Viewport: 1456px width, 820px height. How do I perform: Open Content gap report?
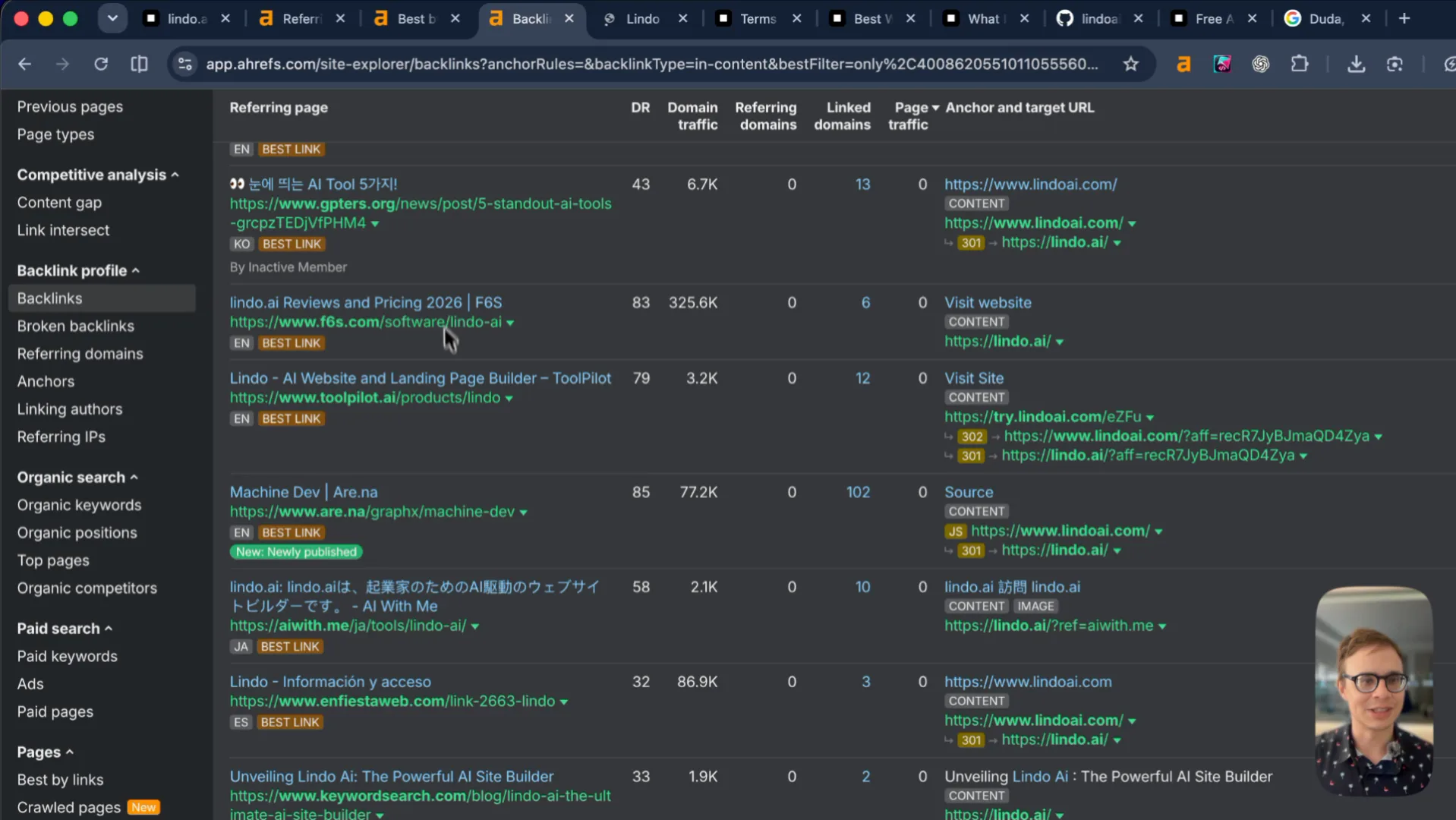point(59,203)
